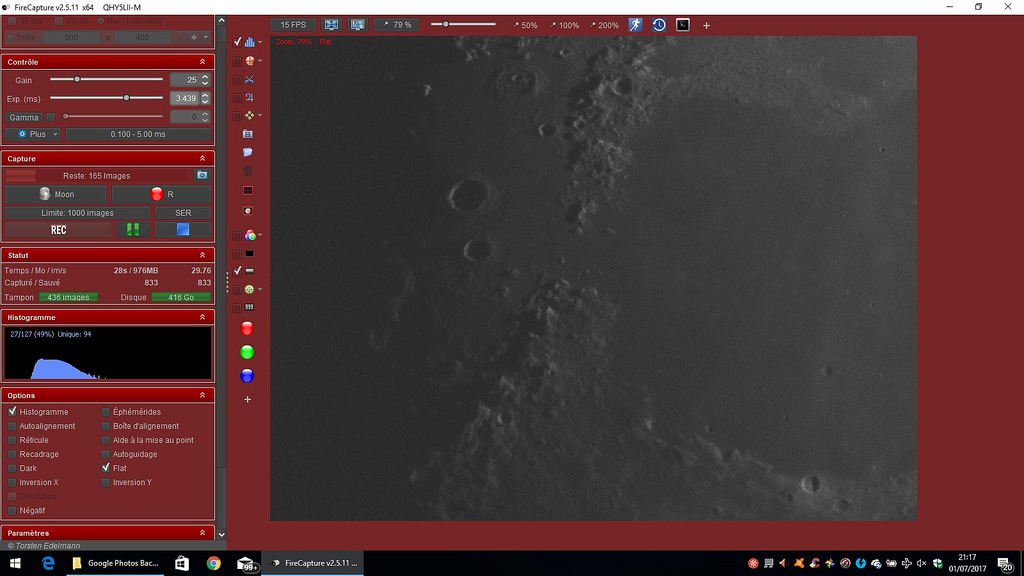Viewport: 1024px width, 576px height.
Task: Click the Jupiter symbol icon
Action: [249, 97]
